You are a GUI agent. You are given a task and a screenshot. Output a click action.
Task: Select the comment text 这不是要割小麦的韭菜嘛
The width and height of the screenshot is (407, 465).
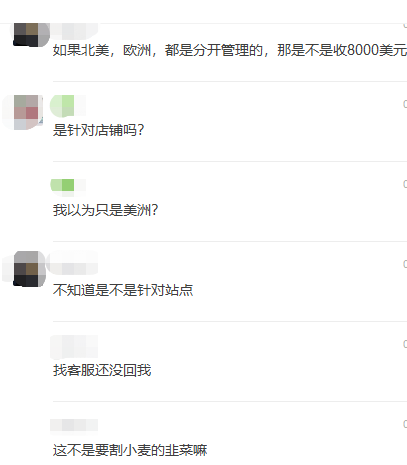130,450
